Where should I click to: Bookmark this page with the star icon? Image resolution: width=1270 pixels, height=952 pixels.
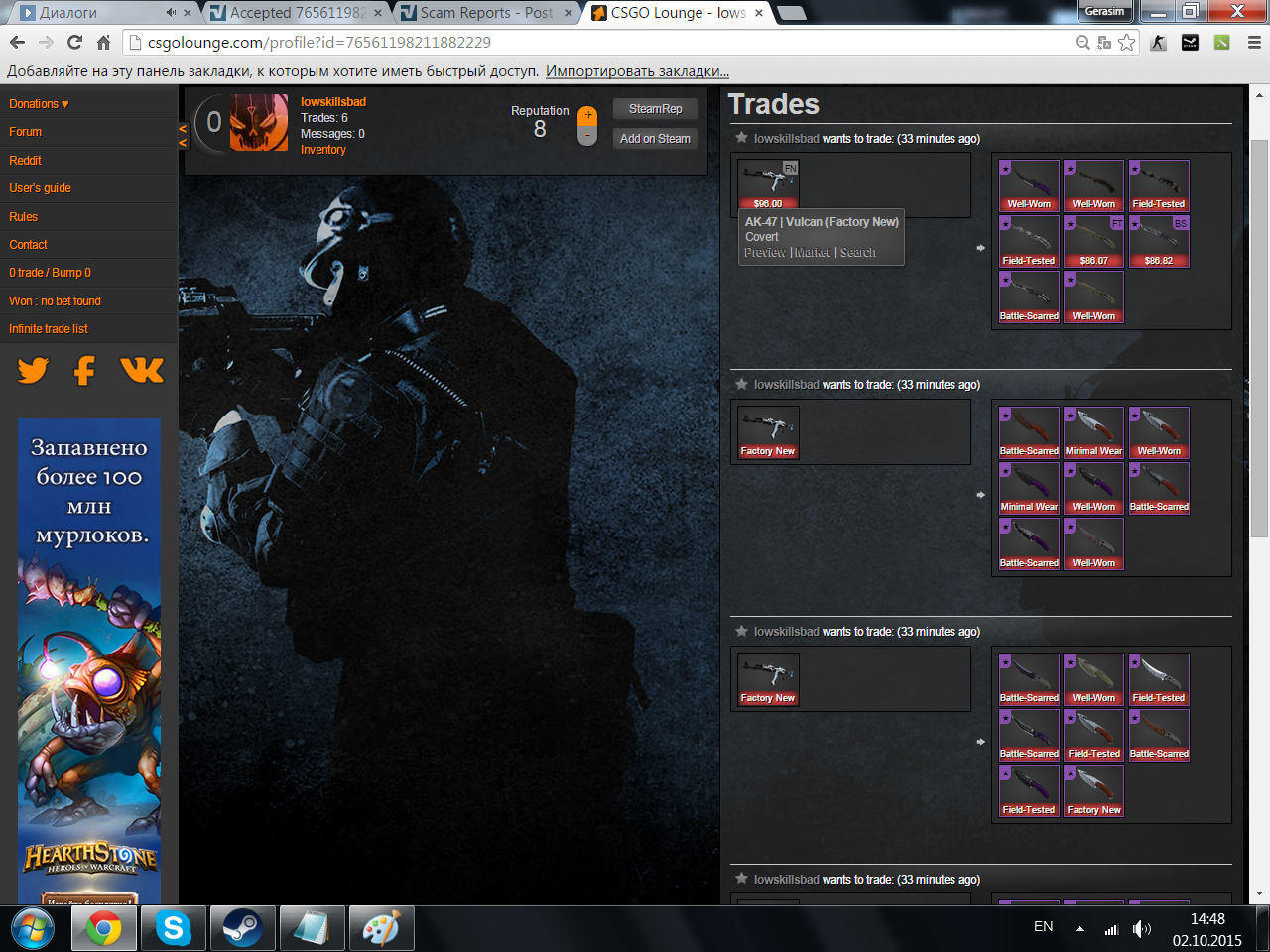pos(1127,42)
